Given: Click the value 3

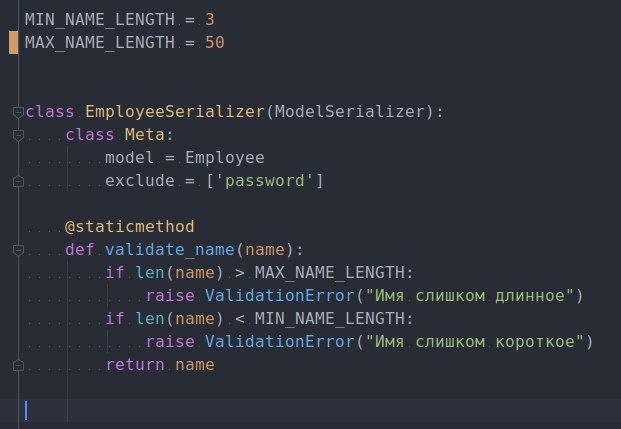Looking at the screenshot, I should coord(210,19).
